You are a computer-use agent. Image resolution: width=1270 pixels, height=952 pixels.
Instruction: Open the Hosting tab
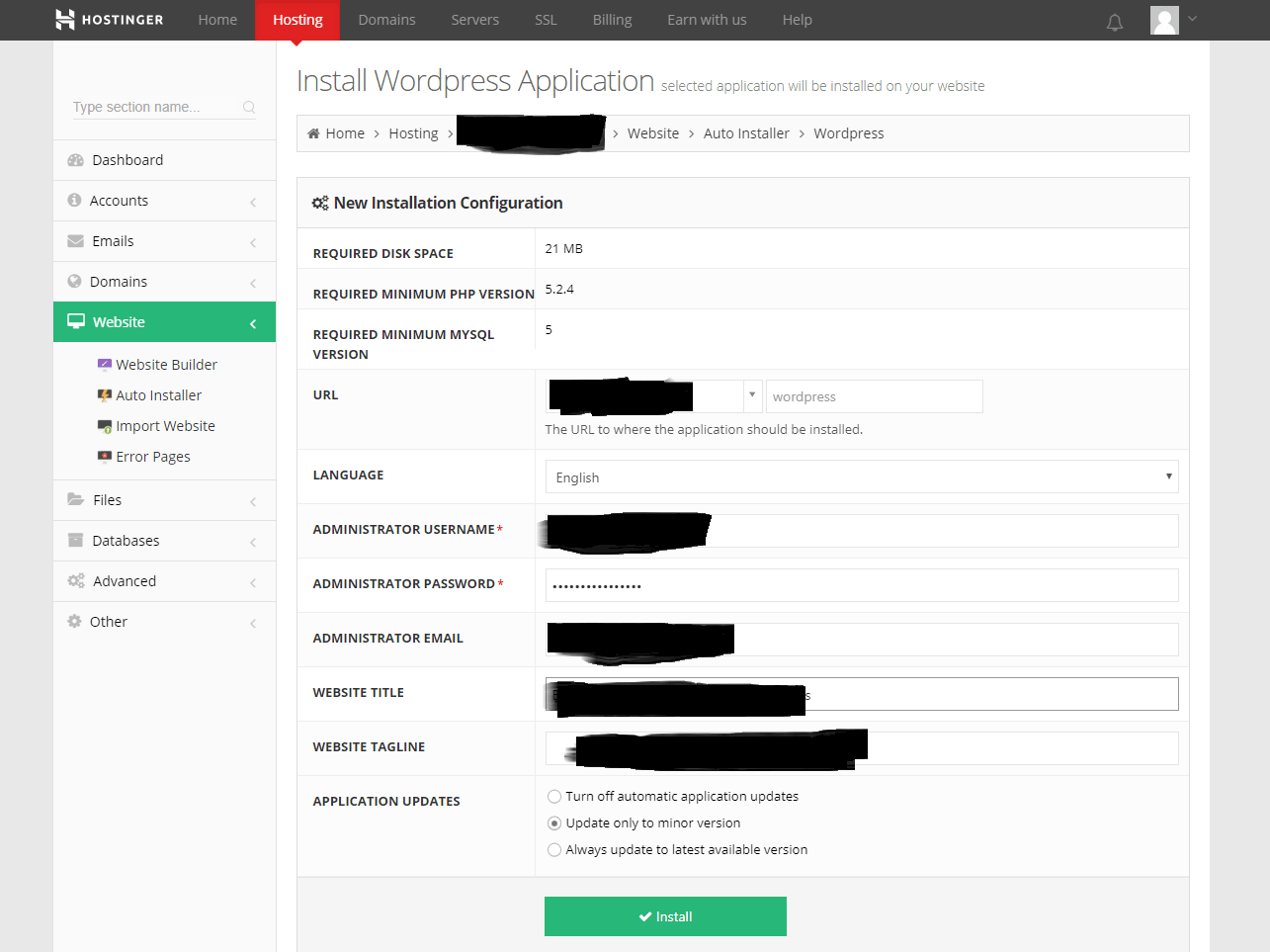(x=297, y=20)
